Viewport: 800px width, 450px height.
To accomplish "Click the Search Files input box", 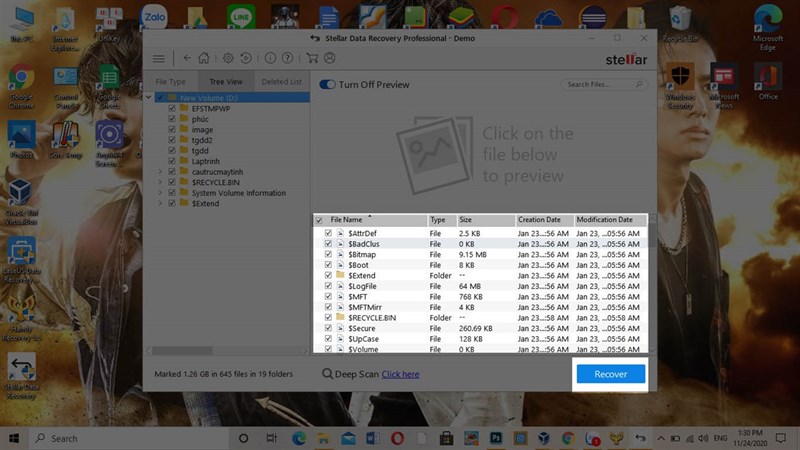I will (600, 85).
